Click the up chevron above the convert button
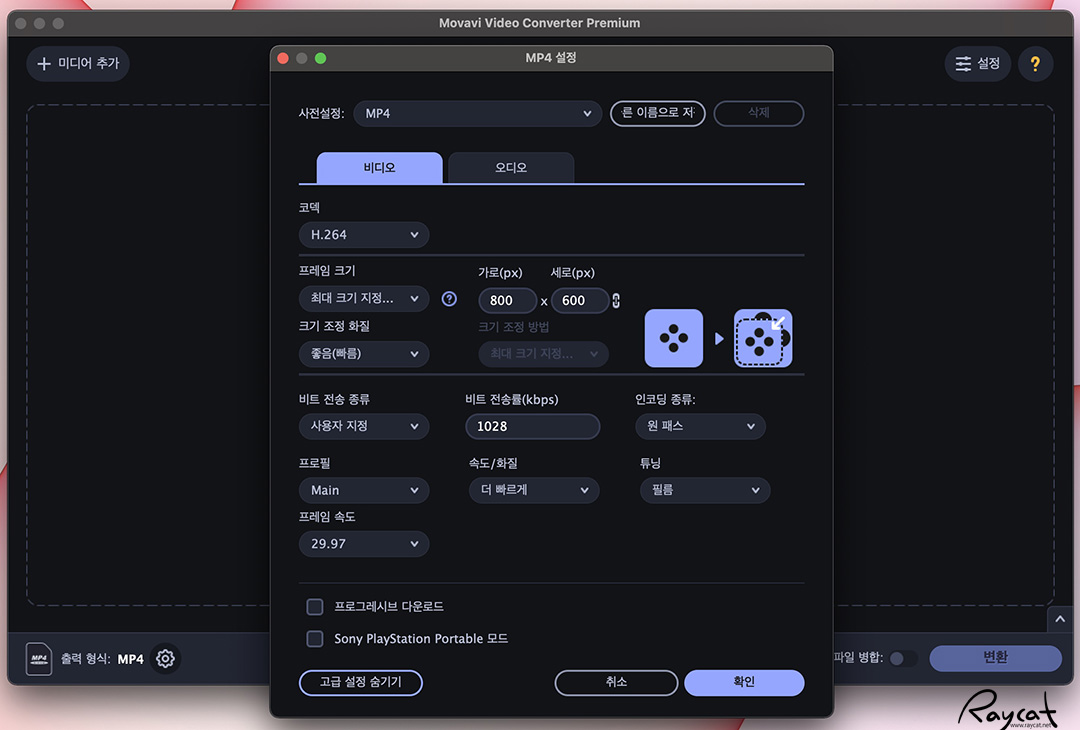 (x=1059, y=619)
